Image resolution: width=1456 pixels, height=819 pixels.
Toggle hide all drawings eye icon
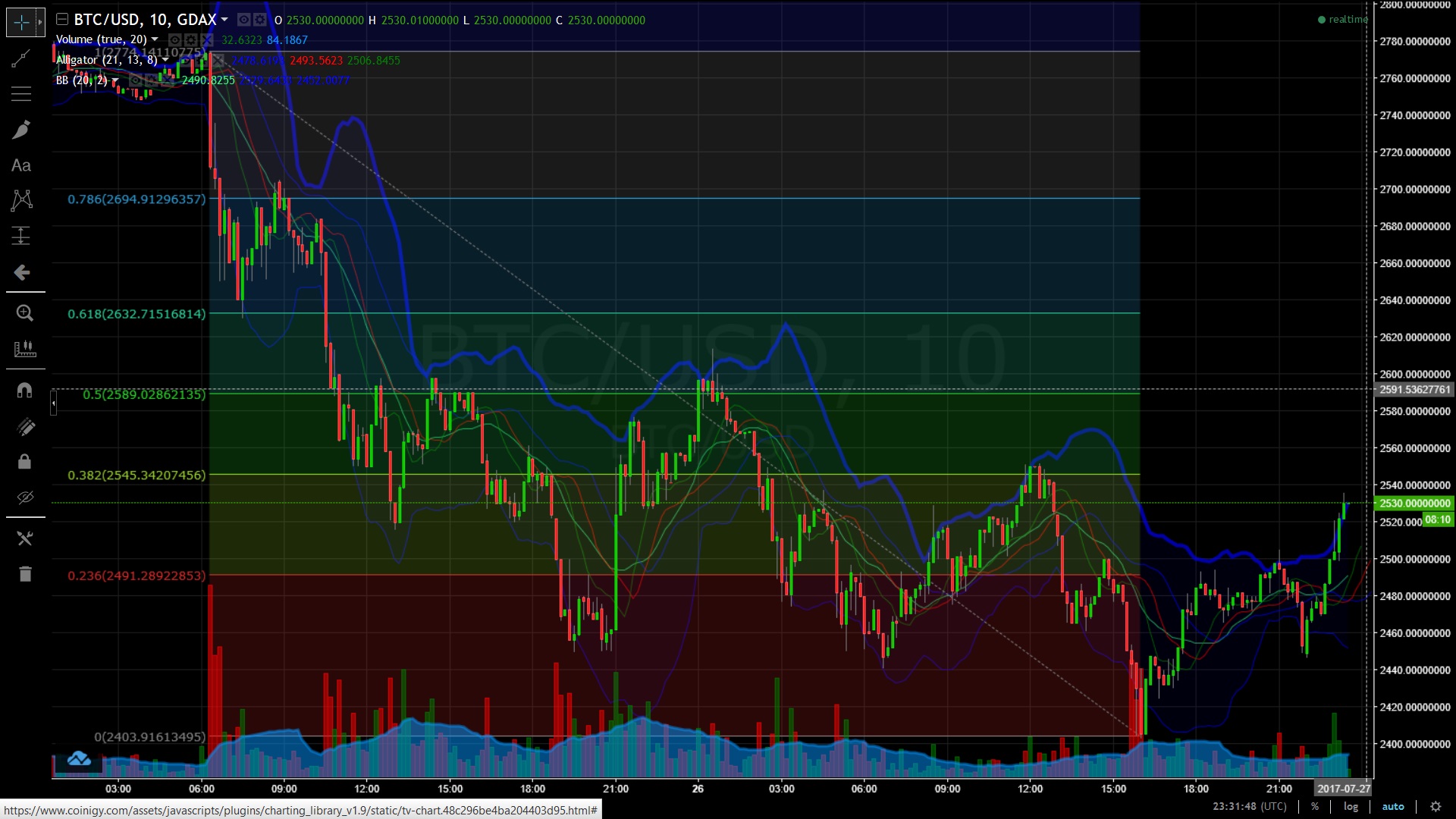click(24, 497)
